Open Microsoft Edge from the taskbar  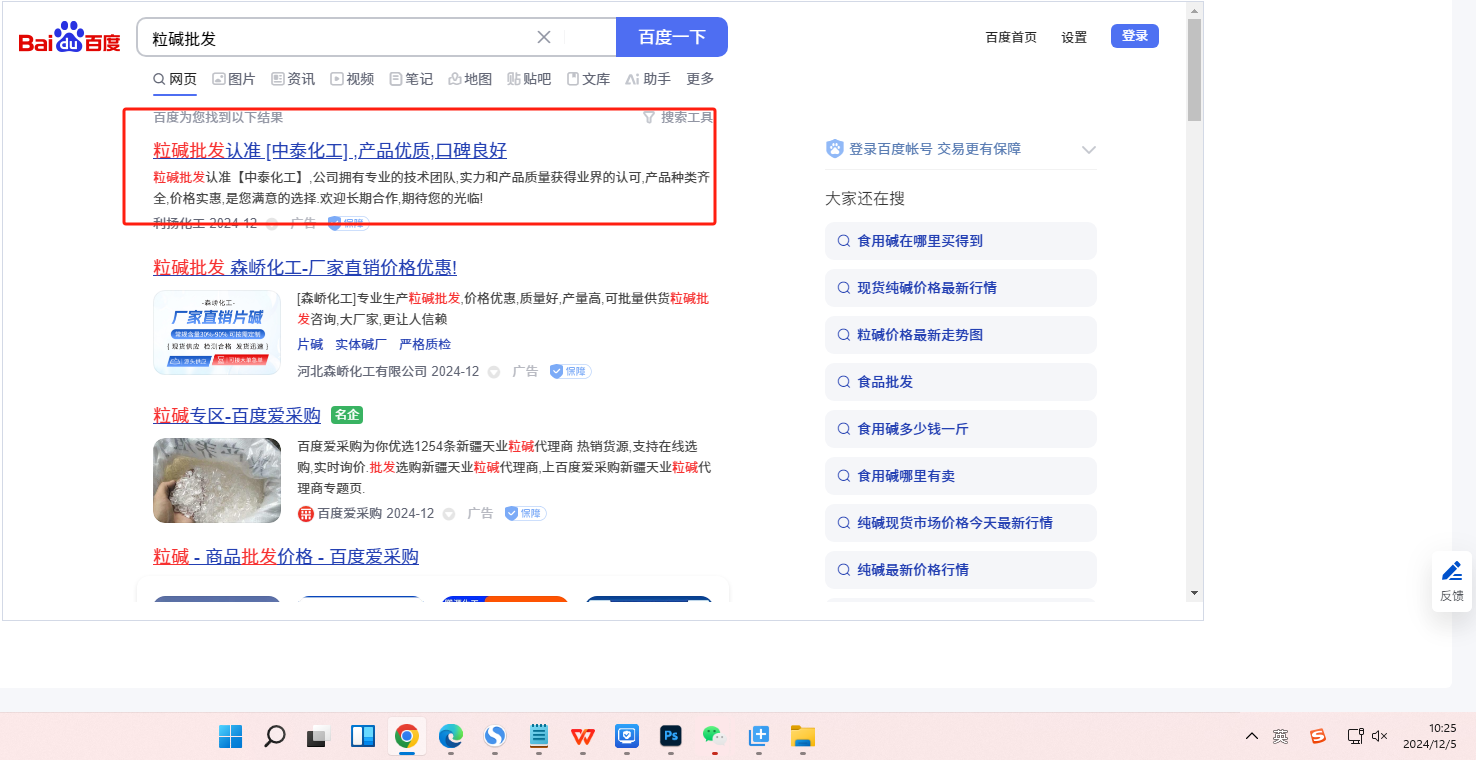[450, 737]
